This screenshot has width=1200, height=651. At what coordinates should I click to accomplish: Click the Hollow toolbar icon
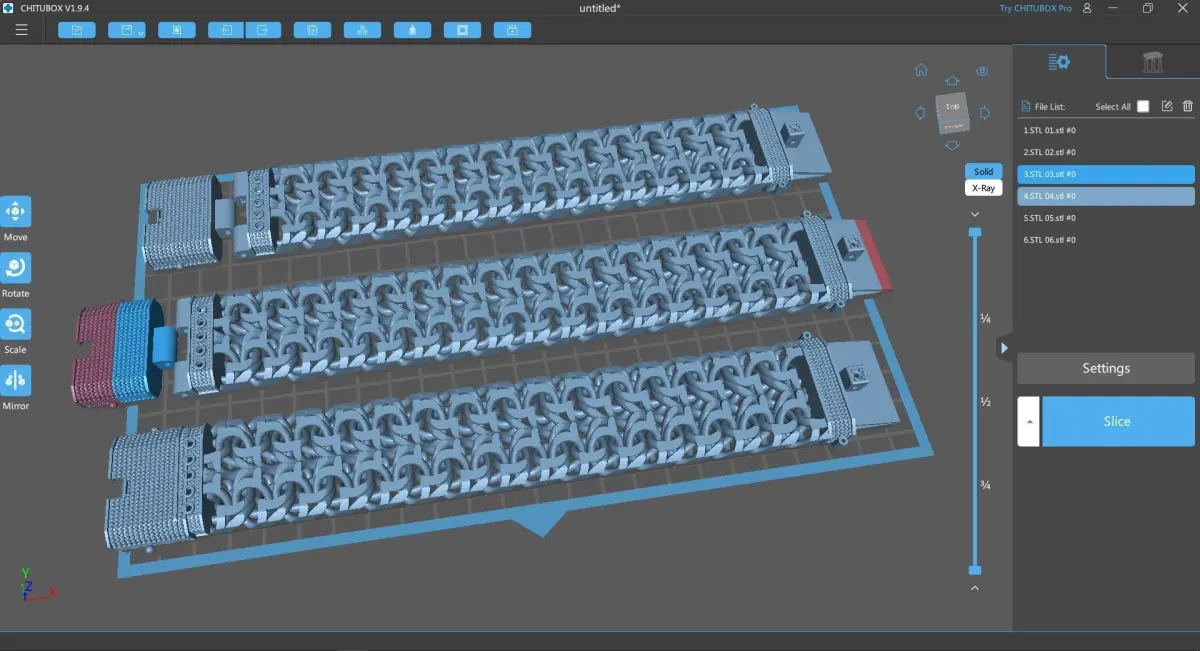tap(412, 30)
